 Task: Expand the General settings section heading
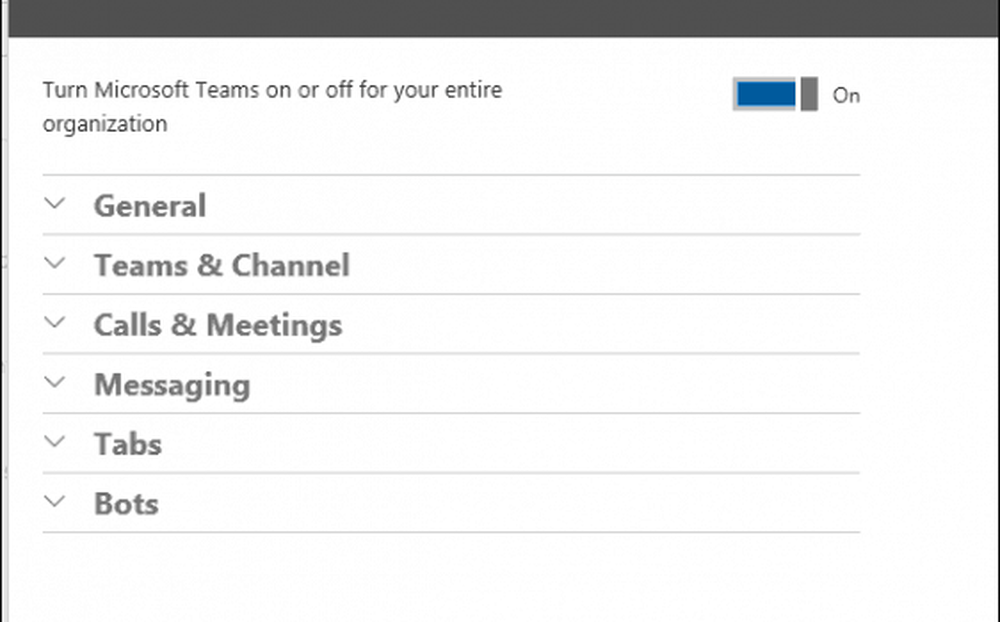click(150, 206)
